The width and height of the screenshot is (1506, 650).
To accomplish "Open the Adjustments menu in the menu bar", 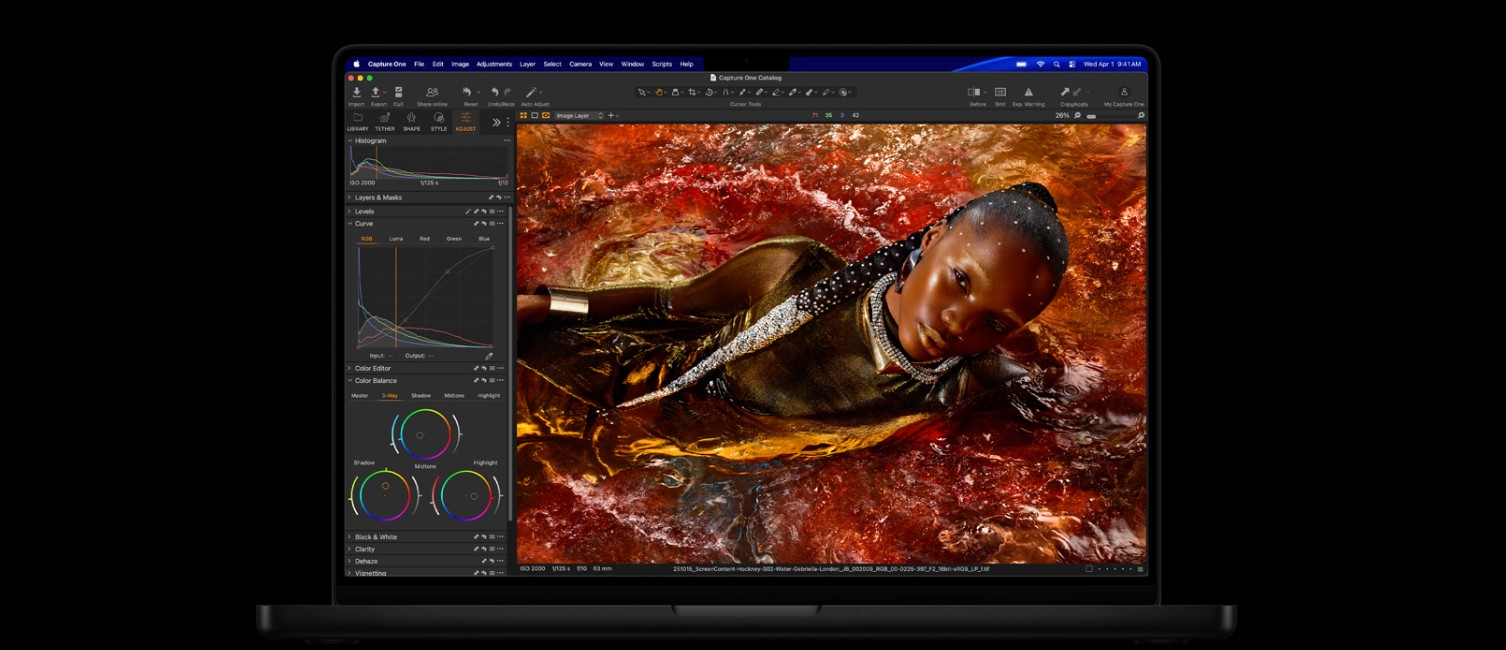I will point(494,64).
